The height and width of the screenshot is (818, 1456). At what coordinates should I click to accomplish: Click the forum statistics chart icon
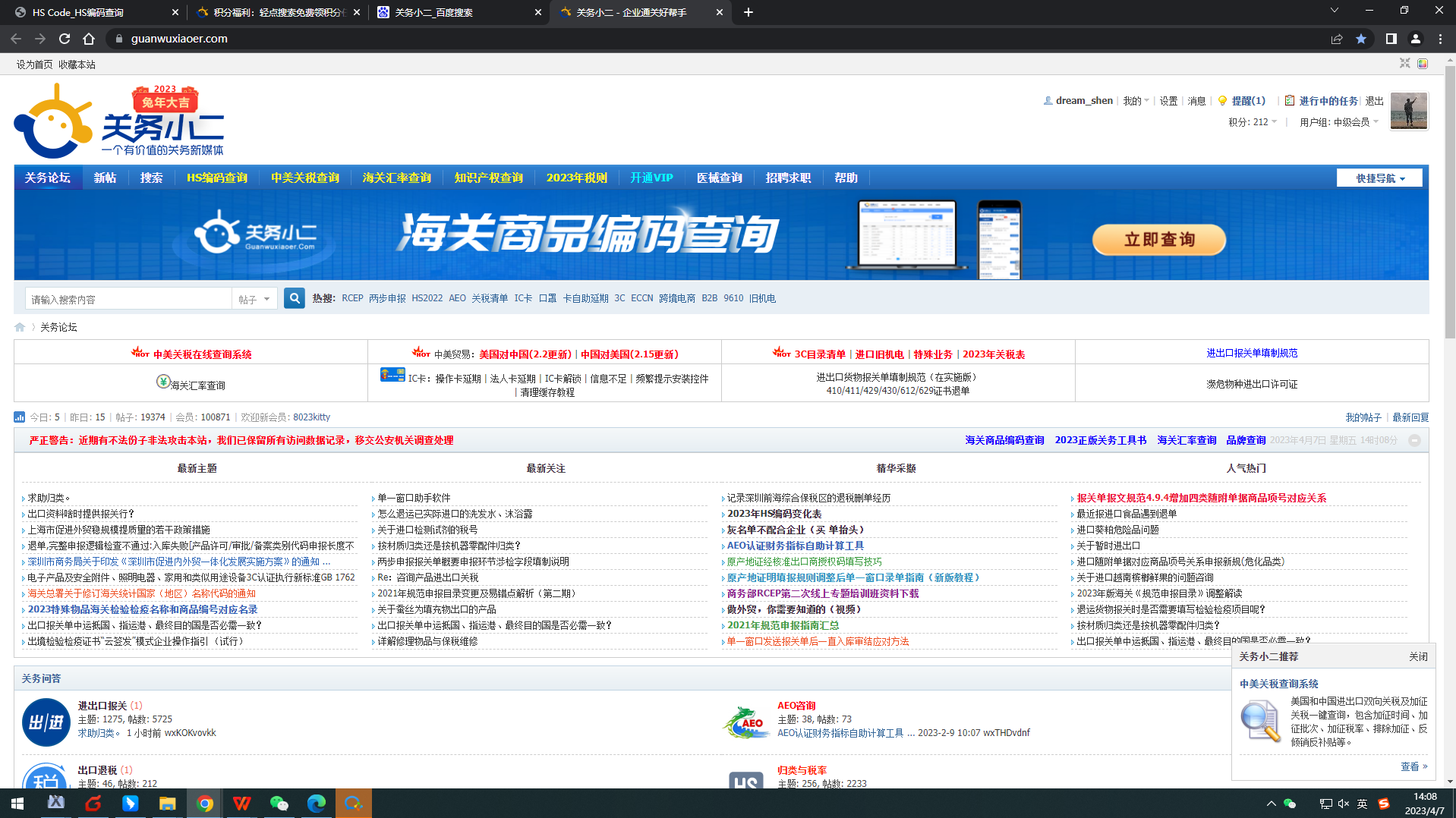tap(20, 417)
